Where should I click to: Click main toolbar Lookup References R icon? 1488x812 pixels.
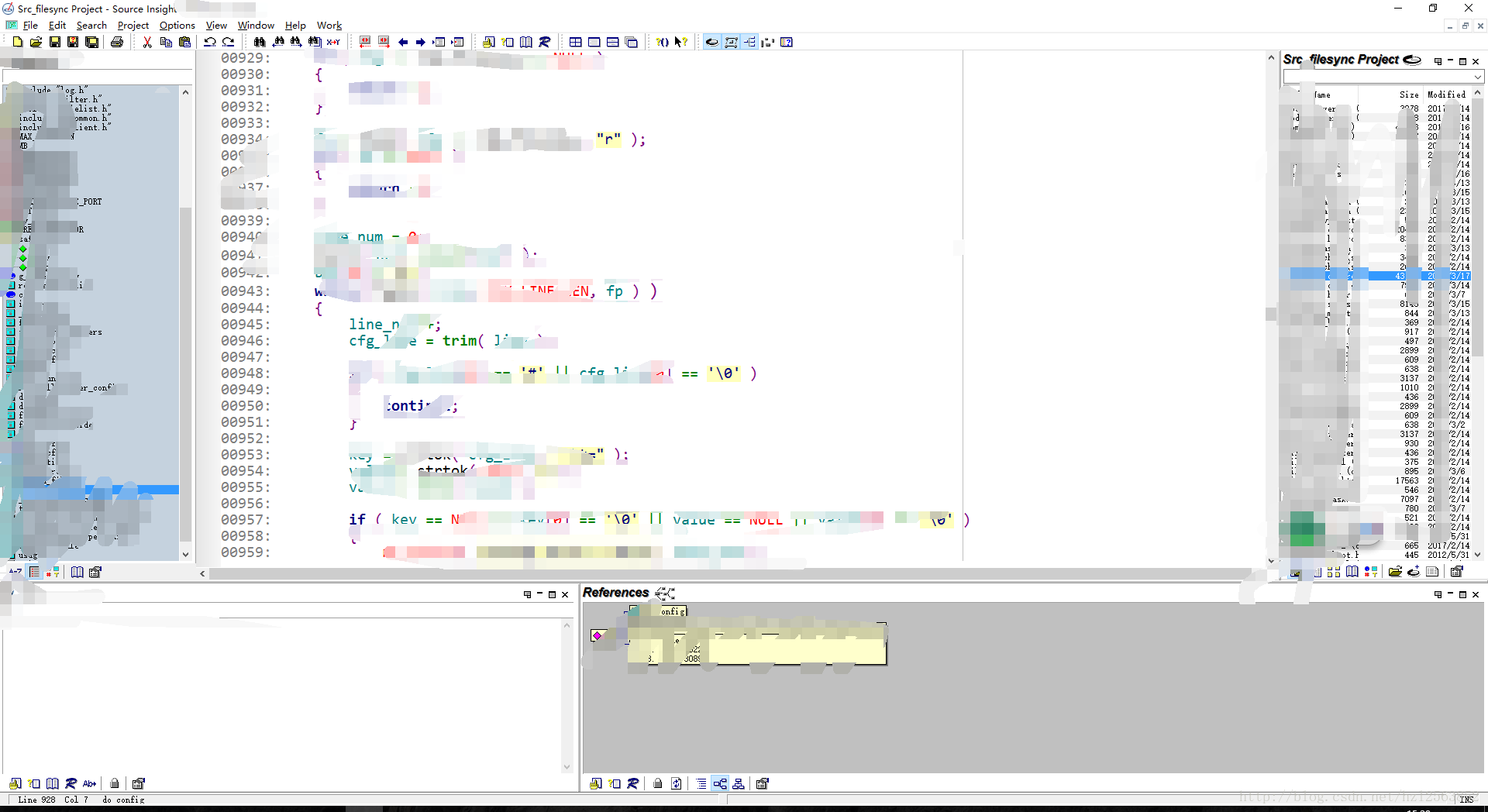coord(545,42)
